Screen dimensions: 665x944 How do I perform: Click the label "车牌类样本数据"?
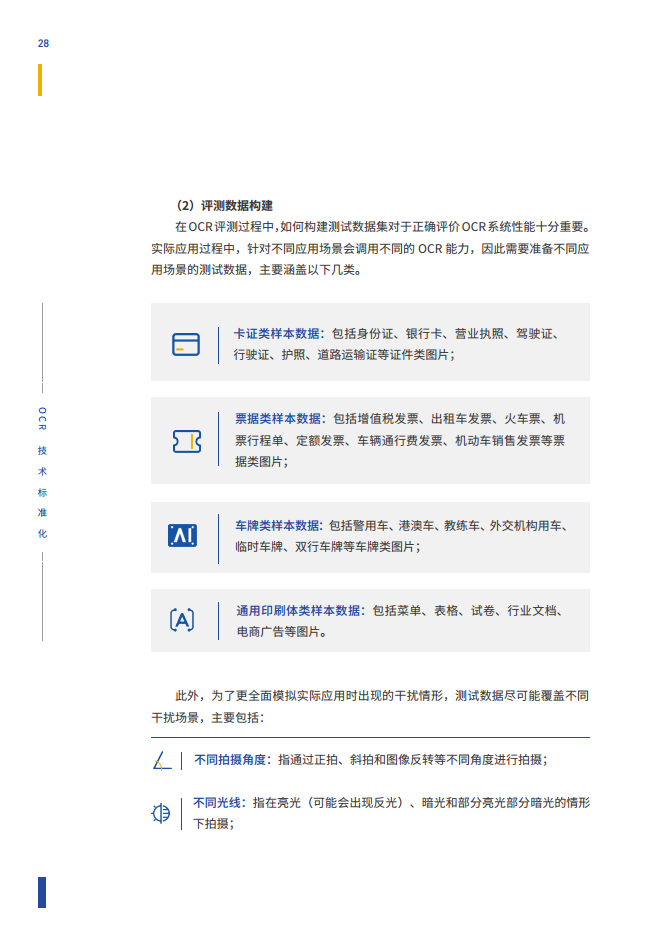[279, 526]
